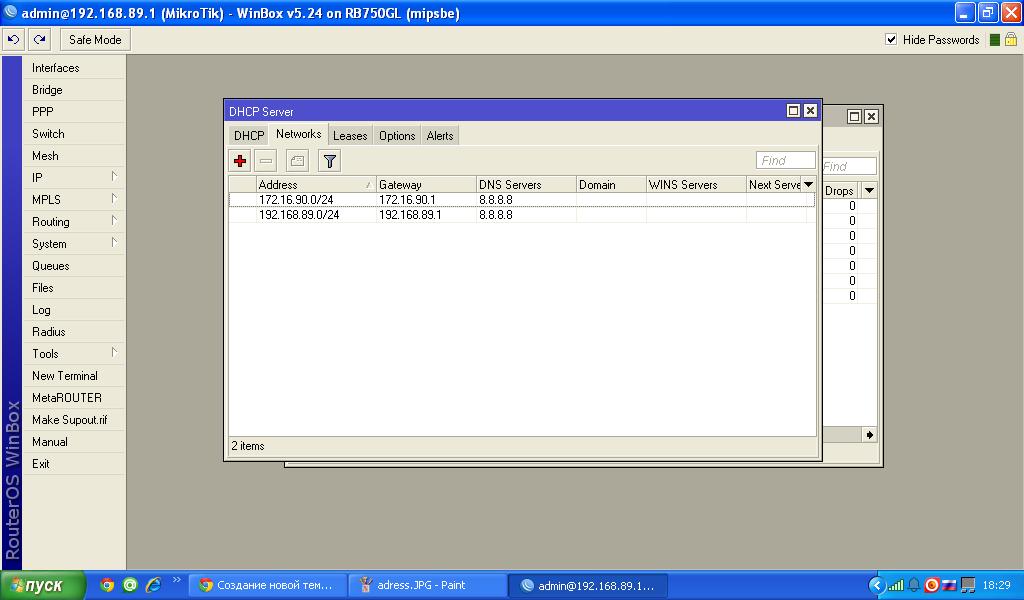Open the Log menu item

pos(74,310)
